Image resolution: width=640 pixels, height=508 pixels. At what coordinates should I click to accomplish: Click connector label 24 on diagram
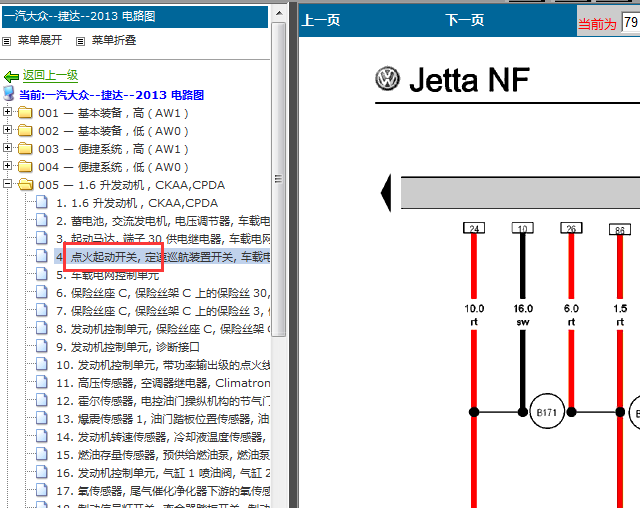pyautogui.click(x=474, y=228)
